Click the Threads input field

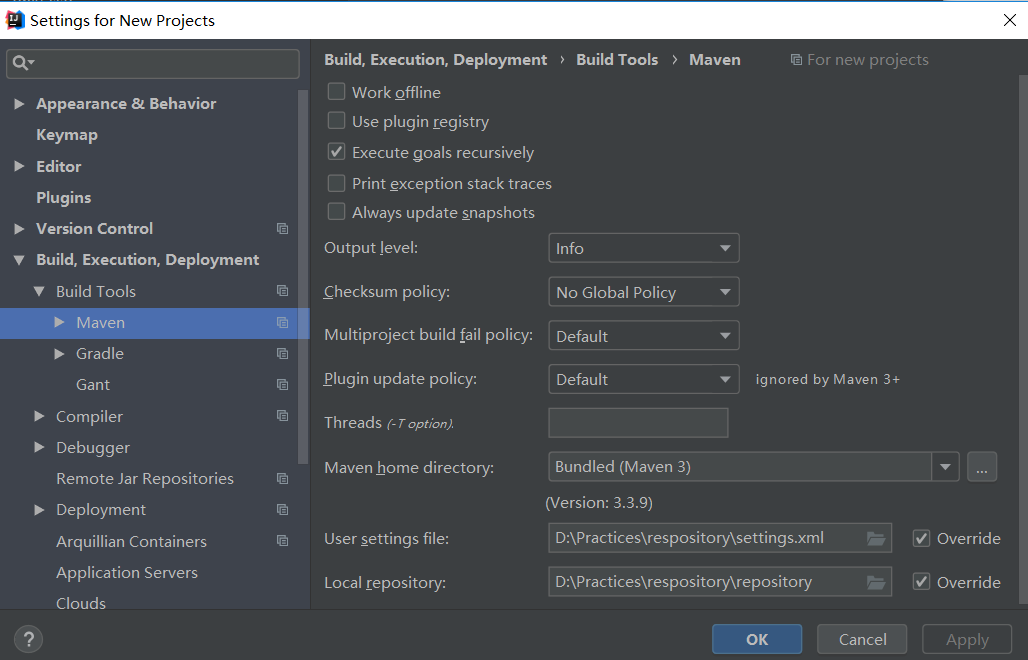pyautogui.click(x=638, y=423)
